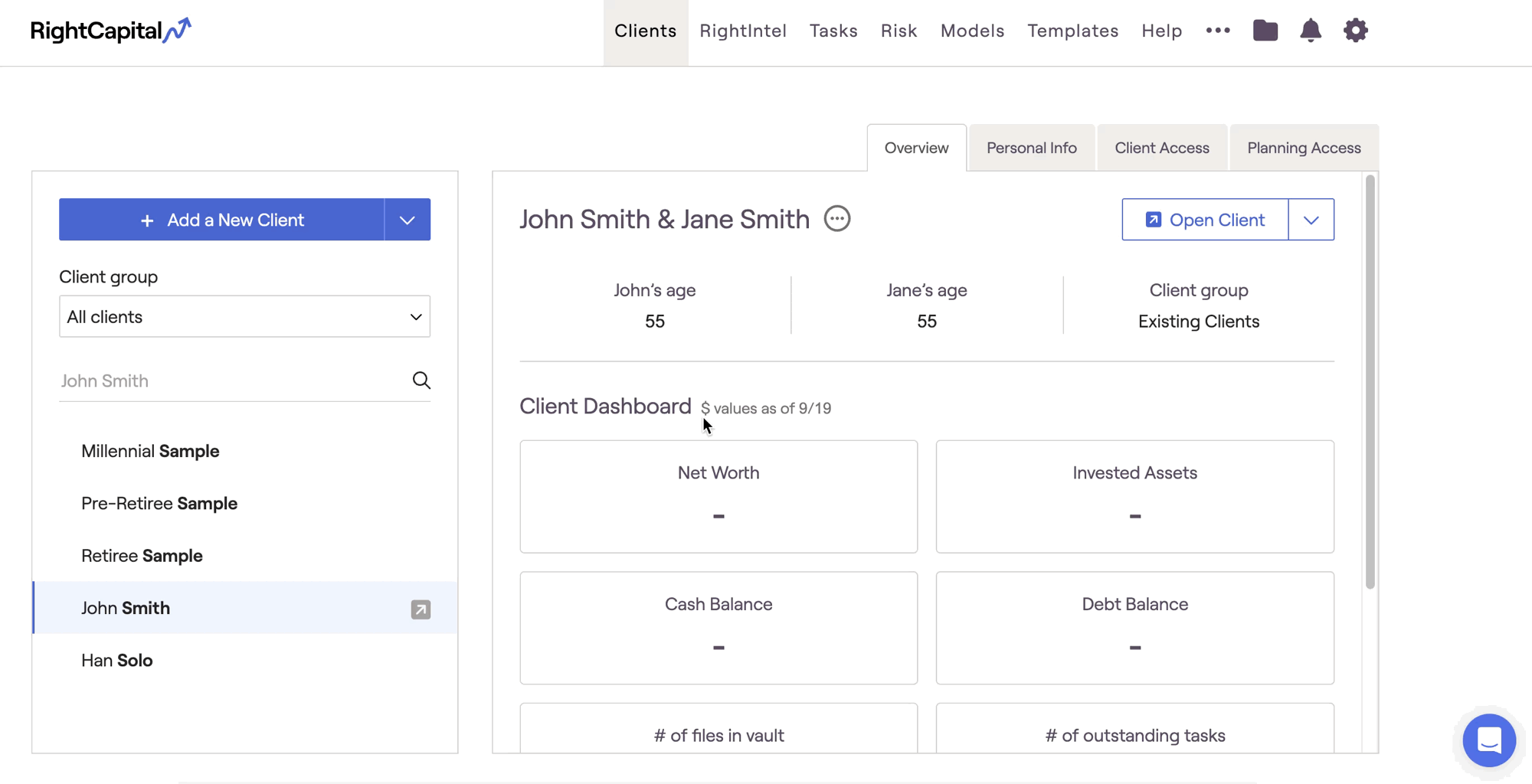Click open-arrow icon on John Smith row
Viewport: 1532px width, 784px height.
tap(421, 609)
